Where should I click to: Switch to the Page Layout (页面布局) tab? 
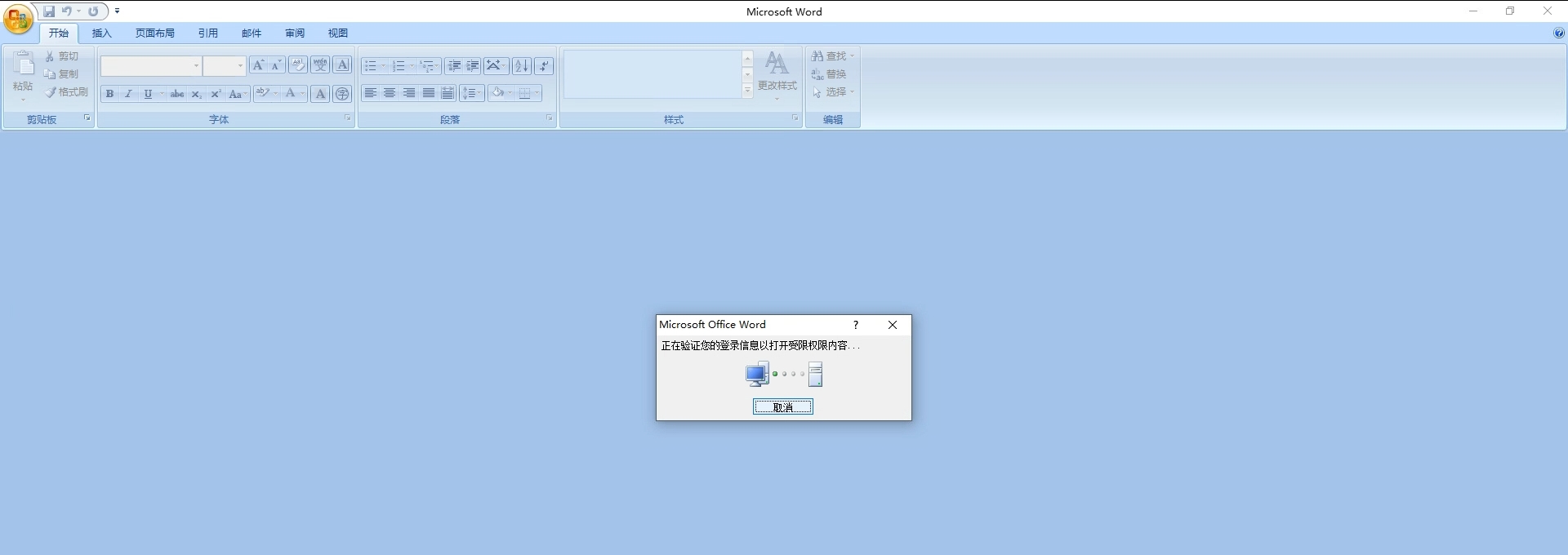click(x=155, y=33)
